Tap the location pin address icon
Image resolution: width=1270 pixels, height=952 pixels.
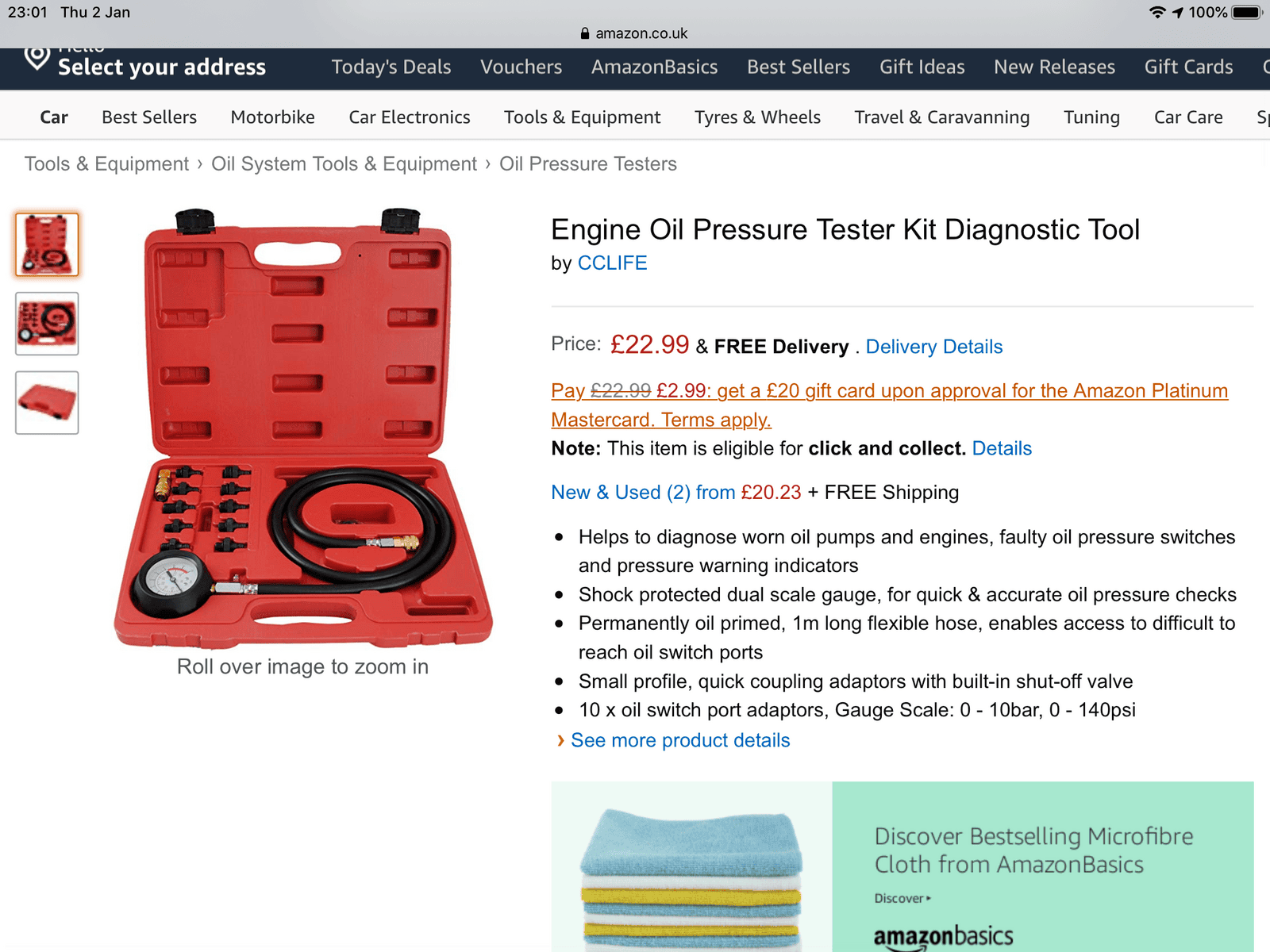(x=37, y=59)
